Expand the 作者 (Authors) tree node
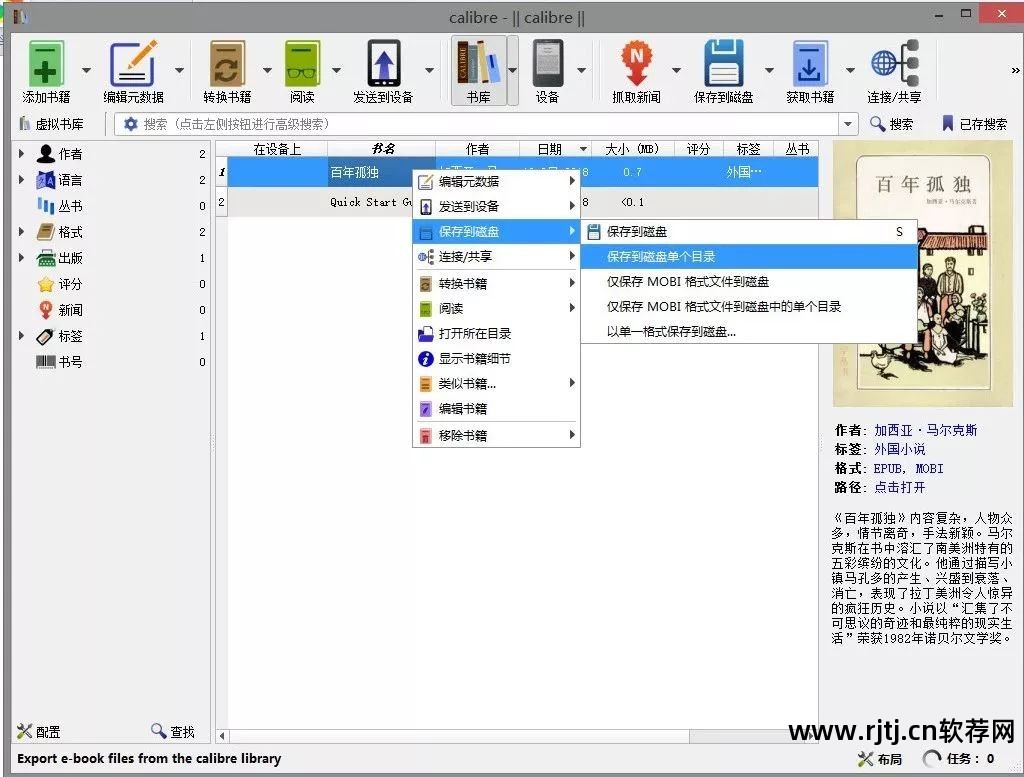Screen dimensions: 1024x777 click(22, 154)
